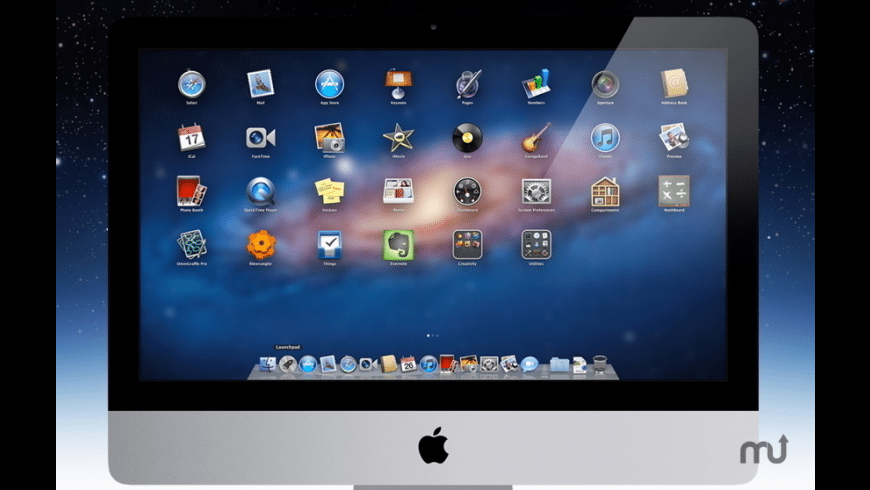870x490 pixels.
Task: Open Address Book in the Dock
Action: click(x=388, y=363)
